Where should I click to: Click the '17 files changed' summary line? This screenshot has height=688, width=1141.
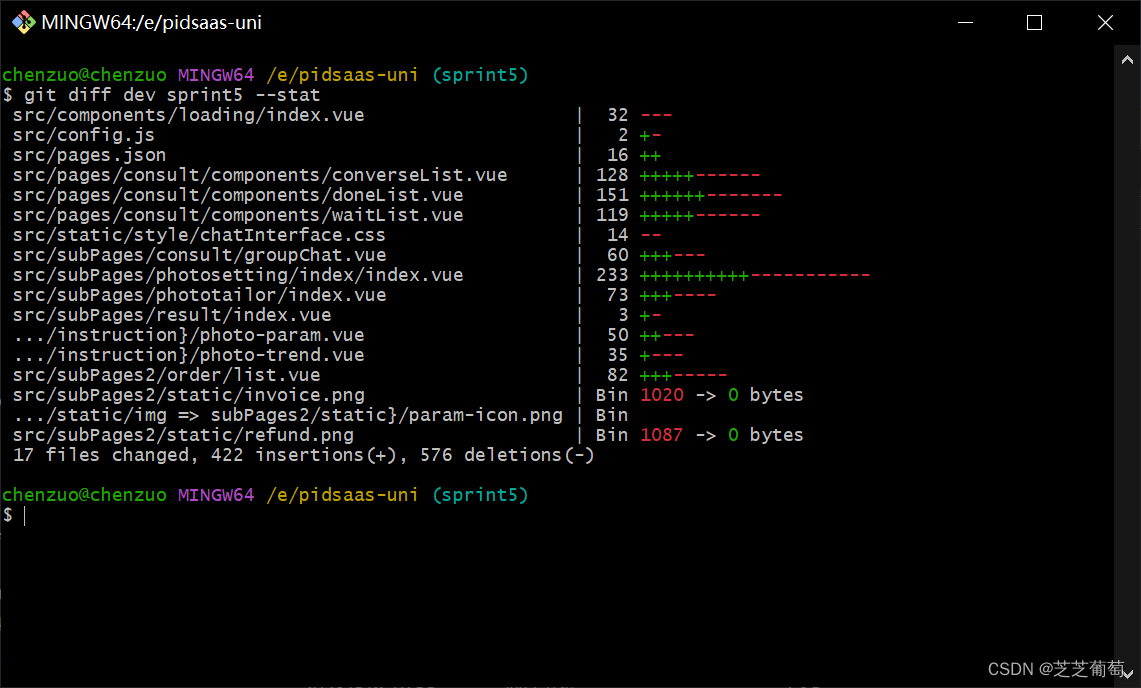pos(303,456)
